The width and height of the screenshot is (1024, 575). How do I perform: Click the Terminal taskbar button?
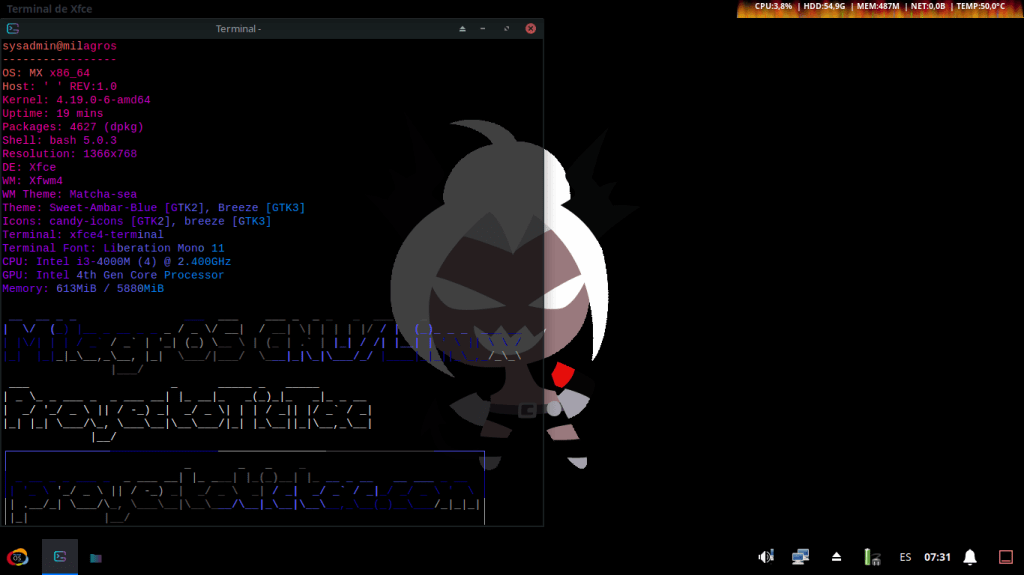click(x=60, y=557)
